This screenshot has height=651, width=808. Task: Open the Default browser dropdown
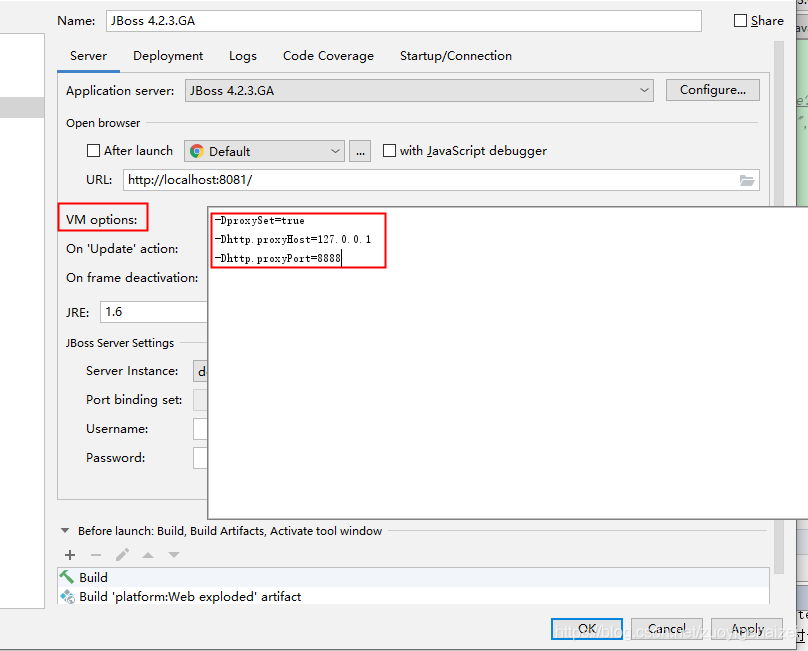tap(264, 151)
